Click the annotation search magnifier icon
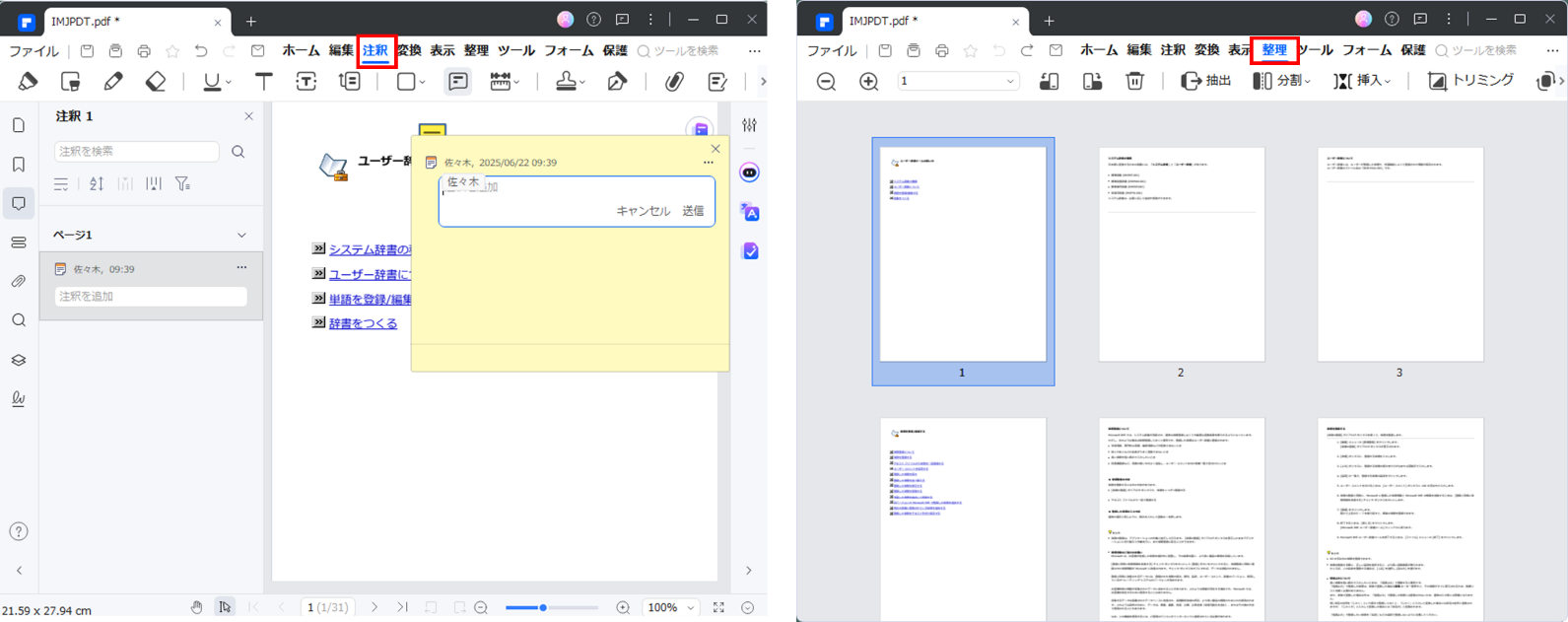1568x622 pixels. click(x=239, y=152)
